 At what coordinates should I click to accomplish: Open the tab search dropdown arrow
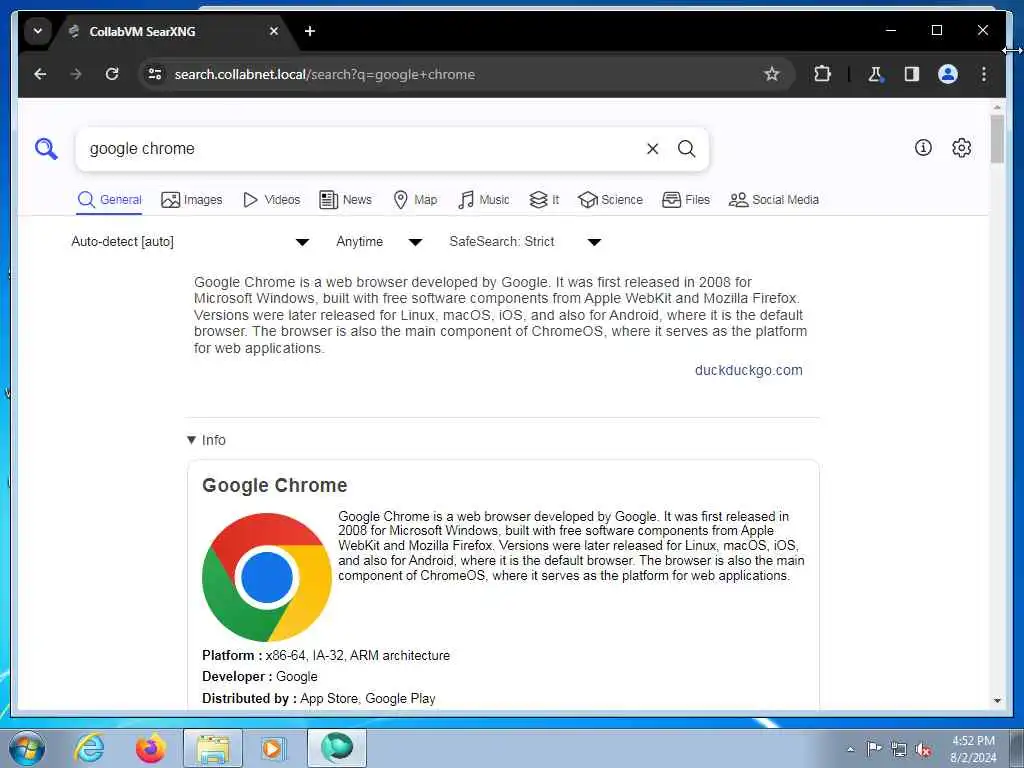[x=38, y=31]
